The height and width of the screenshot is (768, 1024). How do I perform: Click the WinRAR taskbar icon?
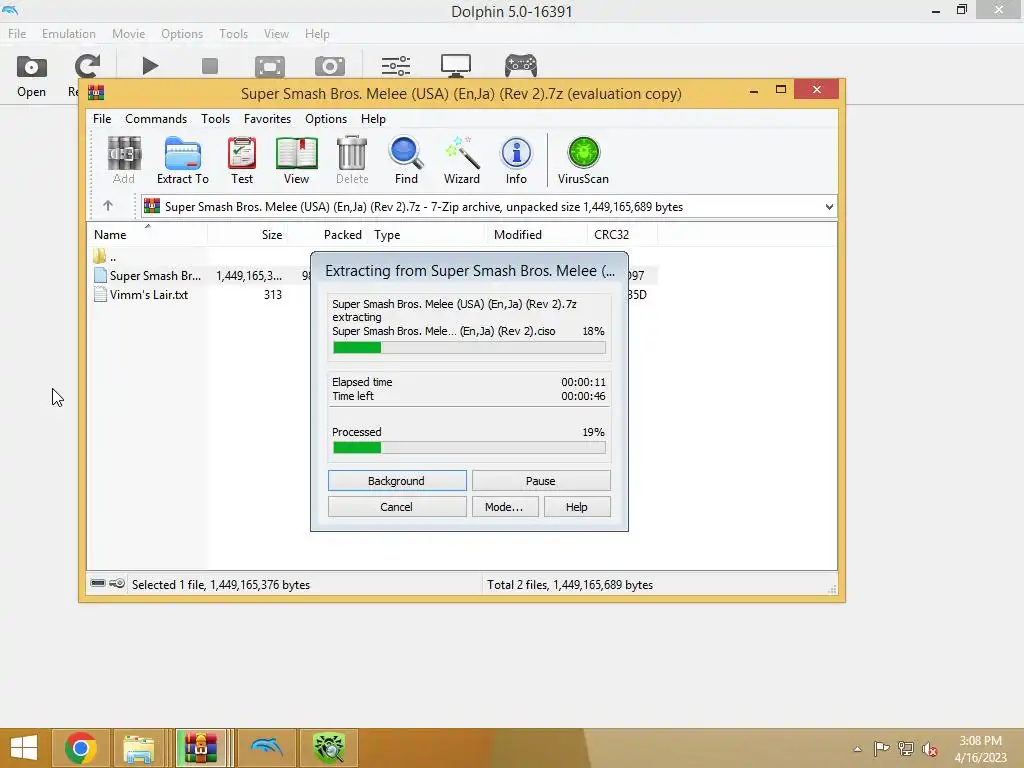(200, 748)
